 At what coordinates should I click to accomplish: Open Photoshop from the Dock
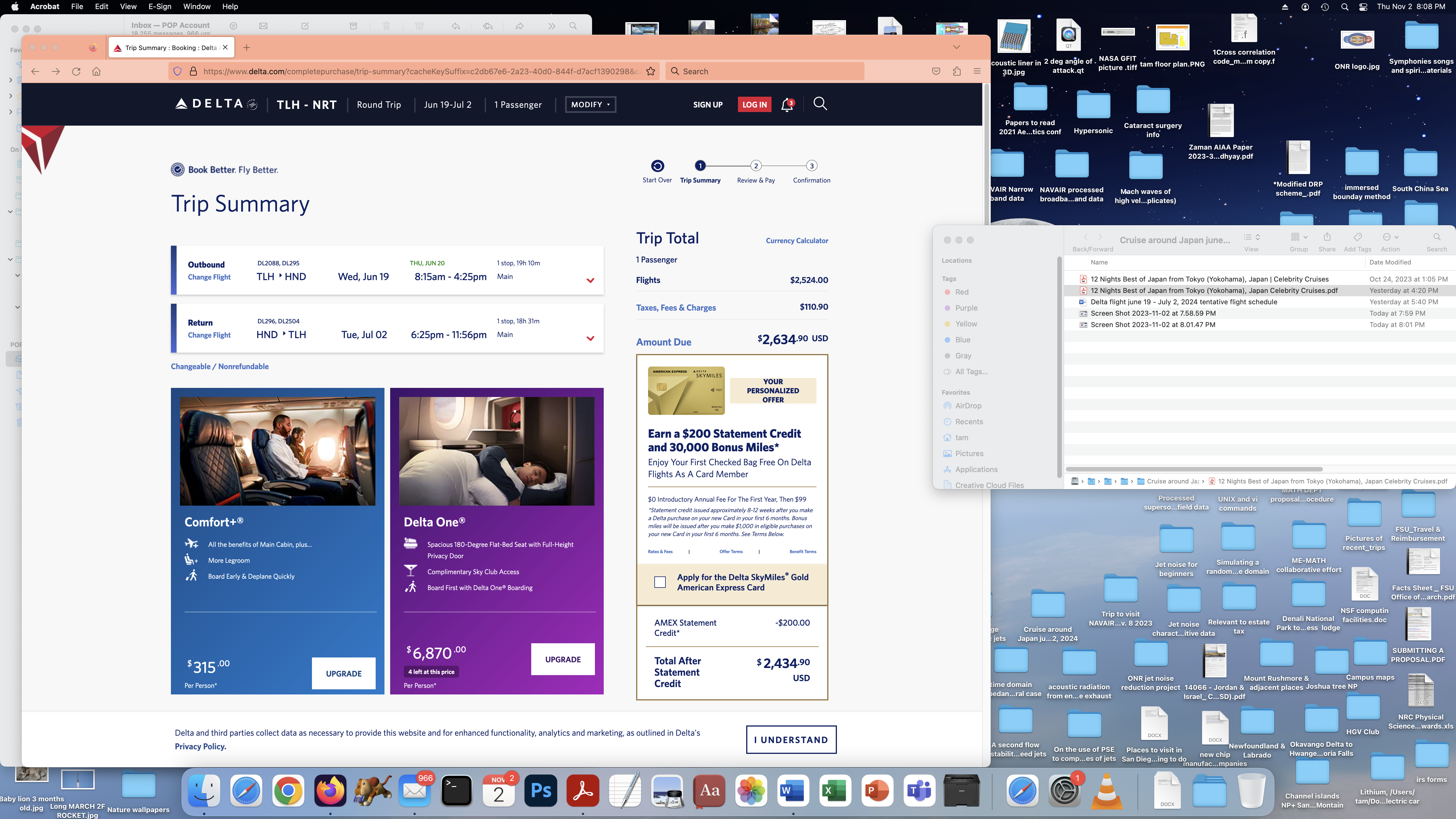click(x=541, y=790)
